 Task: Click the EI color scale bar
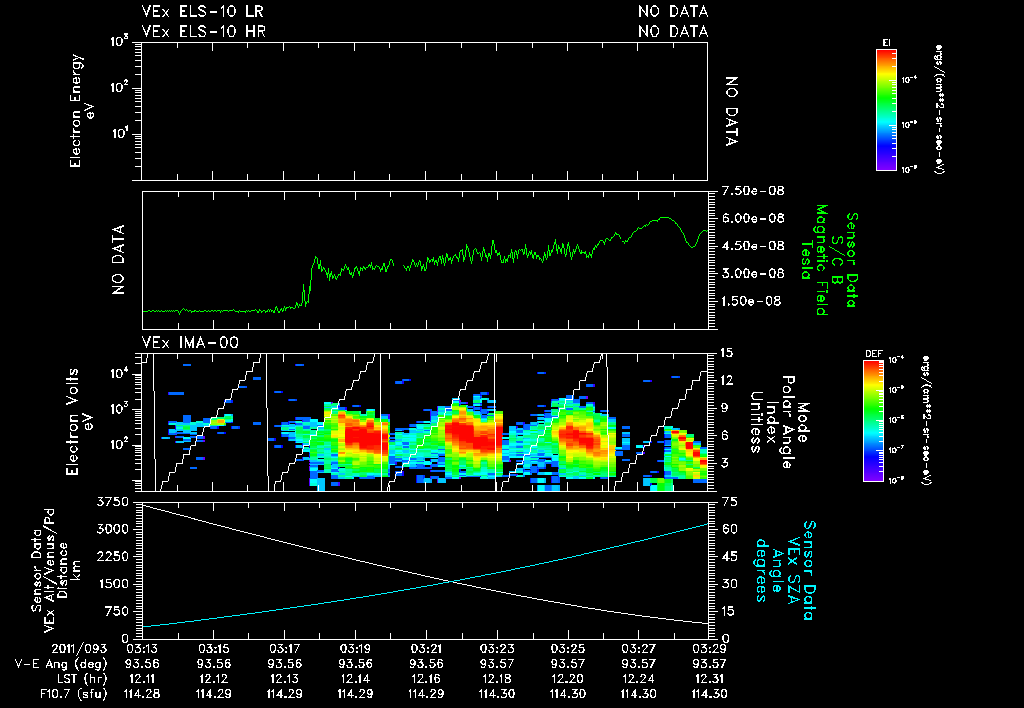coord(886,110)
